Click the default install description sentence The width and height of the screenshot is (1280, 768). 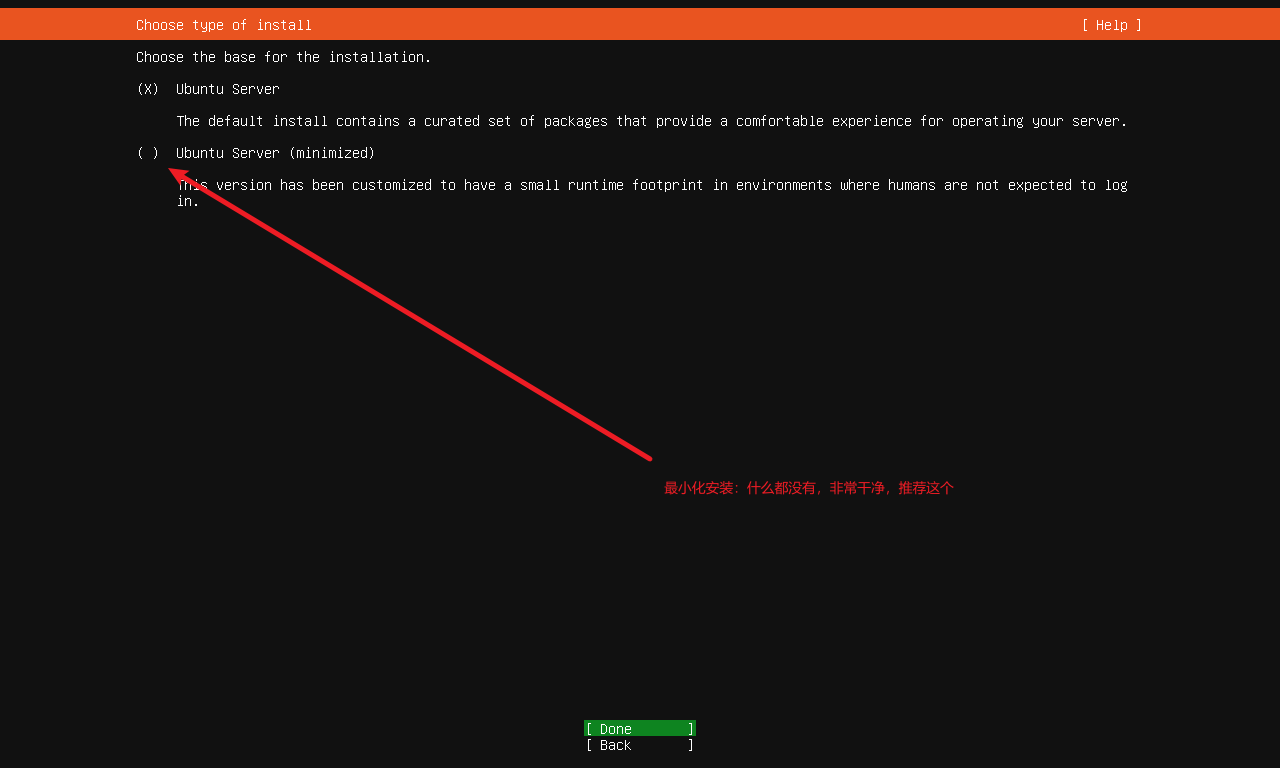[651, 121]
